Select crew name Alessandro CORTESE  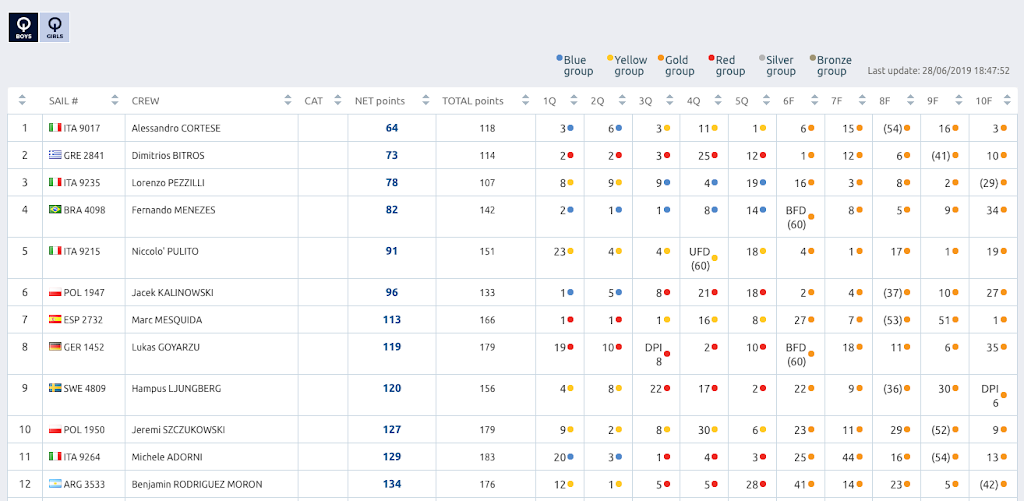(x=176, y=128)
